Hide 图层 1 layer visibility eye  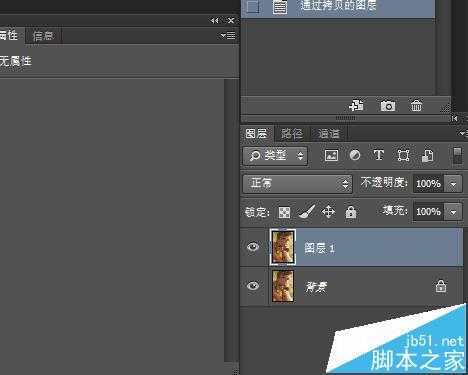pyautogui.click(x=253, y=247)
